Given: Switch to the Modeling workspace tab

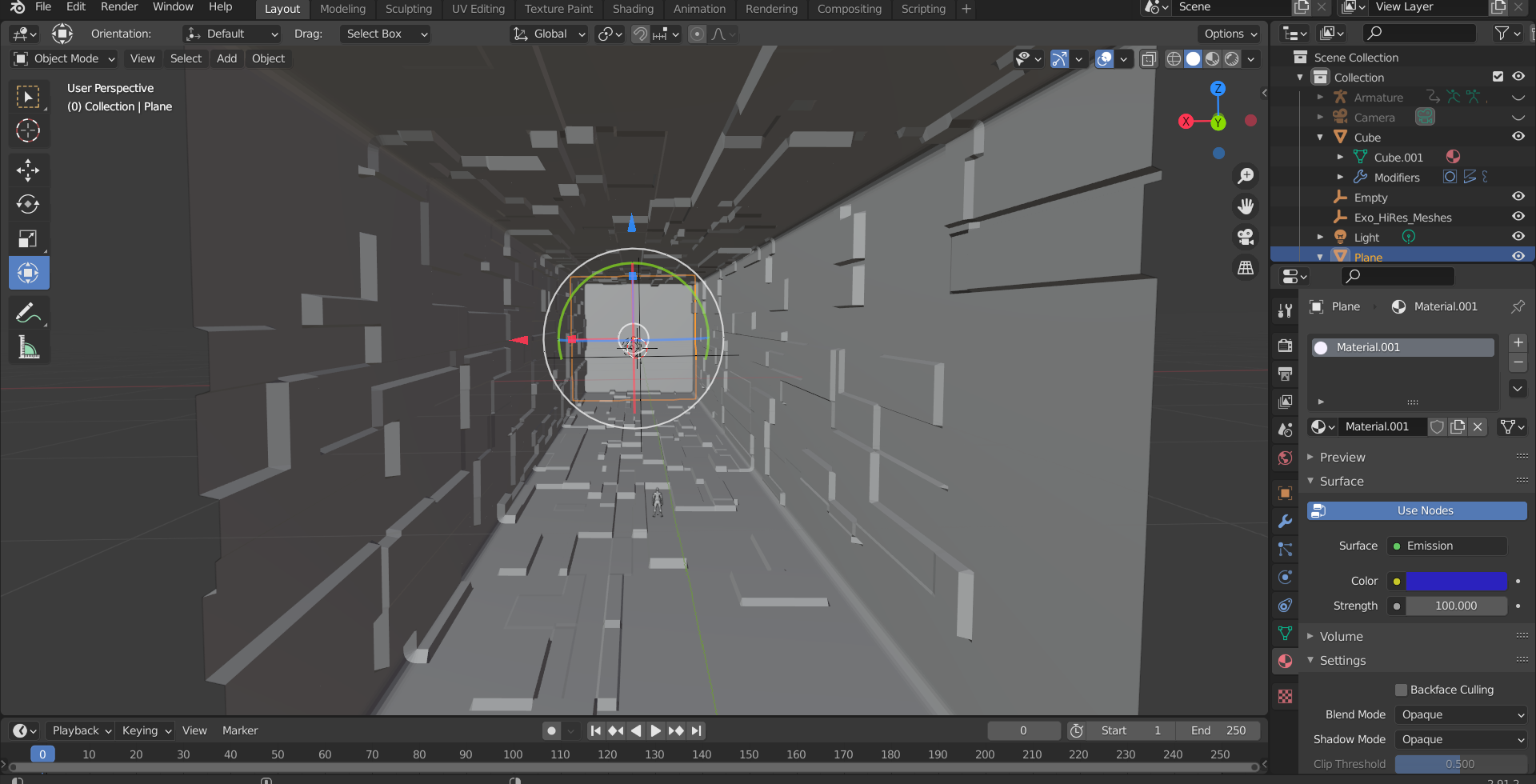Looking at the screenshot, I should coord(342,9).
